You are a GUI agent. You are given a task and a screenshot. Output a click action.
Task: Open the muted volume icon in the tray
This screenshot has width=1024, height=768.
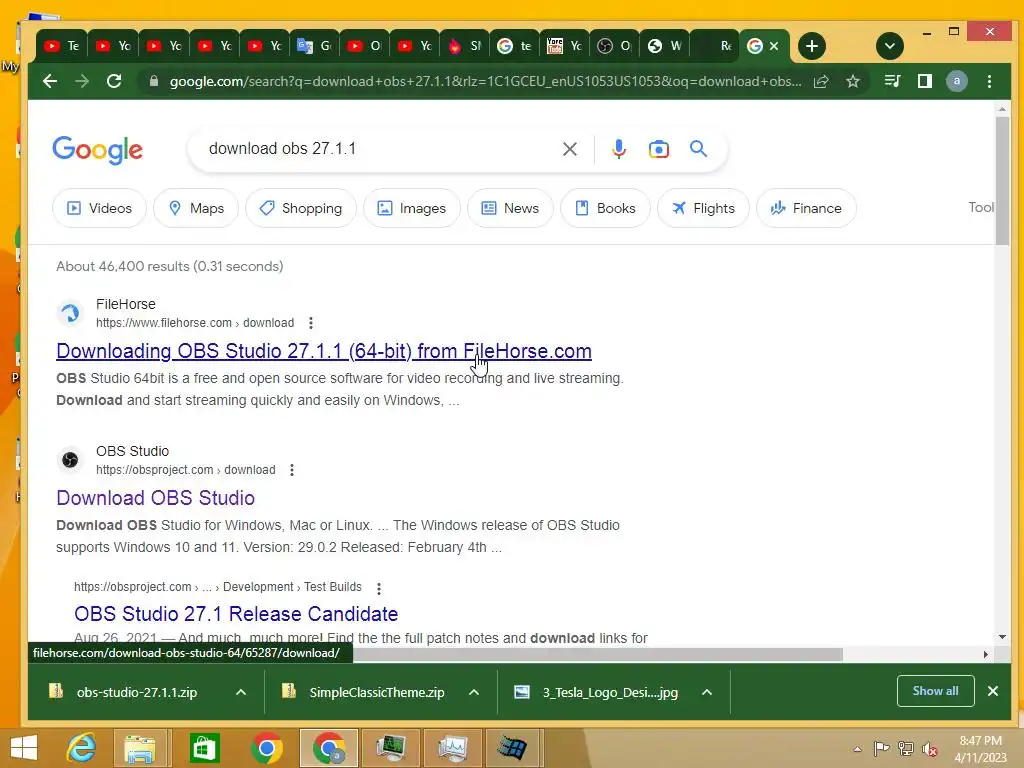click(x=929, y=749)
